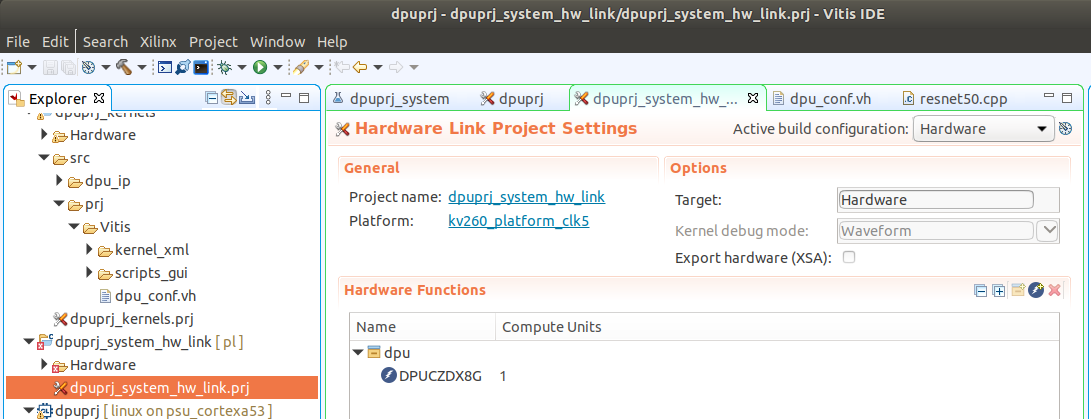Click the Save All toolbar icon

point(68,68)
